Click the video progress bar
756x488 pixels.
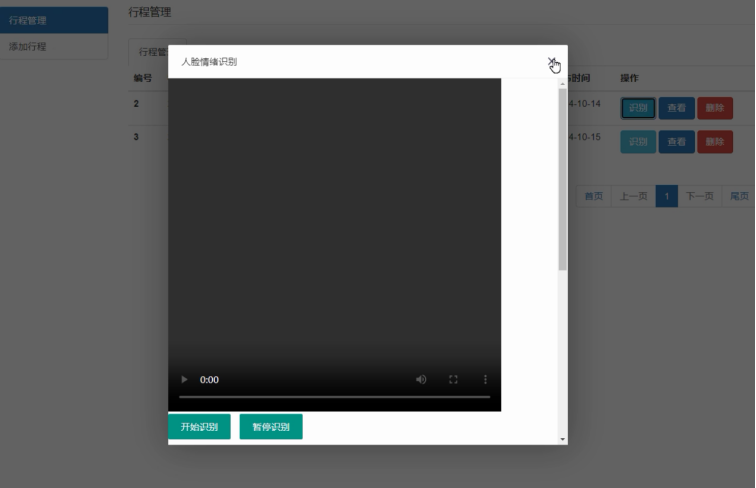click(335, 397)
